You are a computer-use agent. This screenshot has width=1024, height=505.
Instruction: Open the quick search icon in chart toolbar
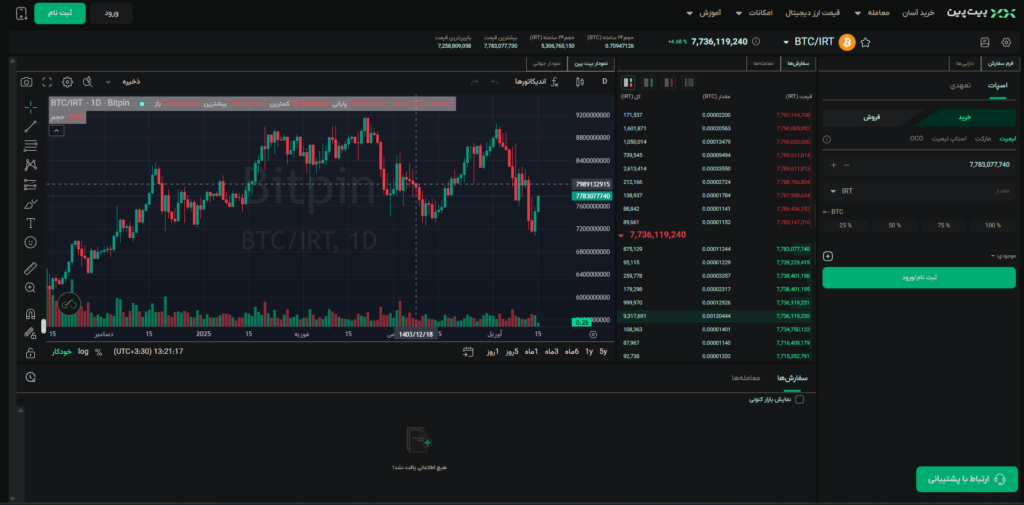(x=88, y=82)
